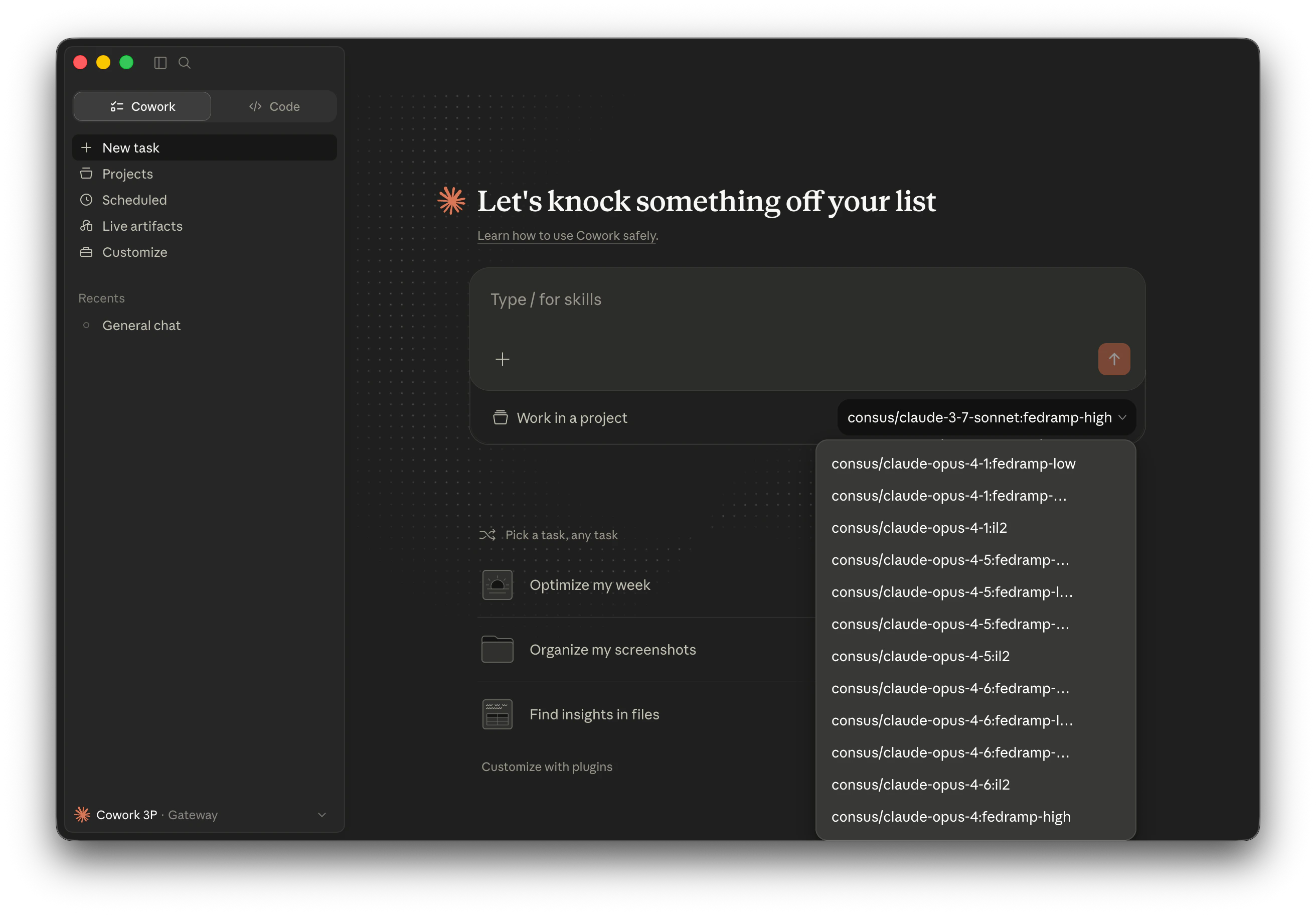
Task: Switch to the Code tab
Action: coord(274,107)
